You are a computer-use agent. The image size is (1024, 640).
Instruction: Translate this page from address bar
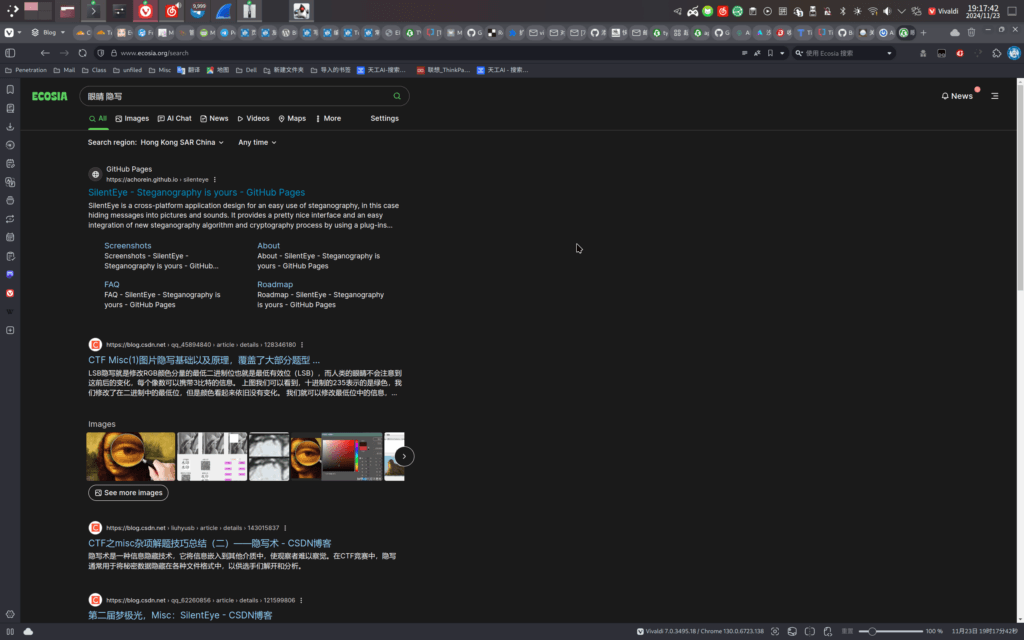758,53
